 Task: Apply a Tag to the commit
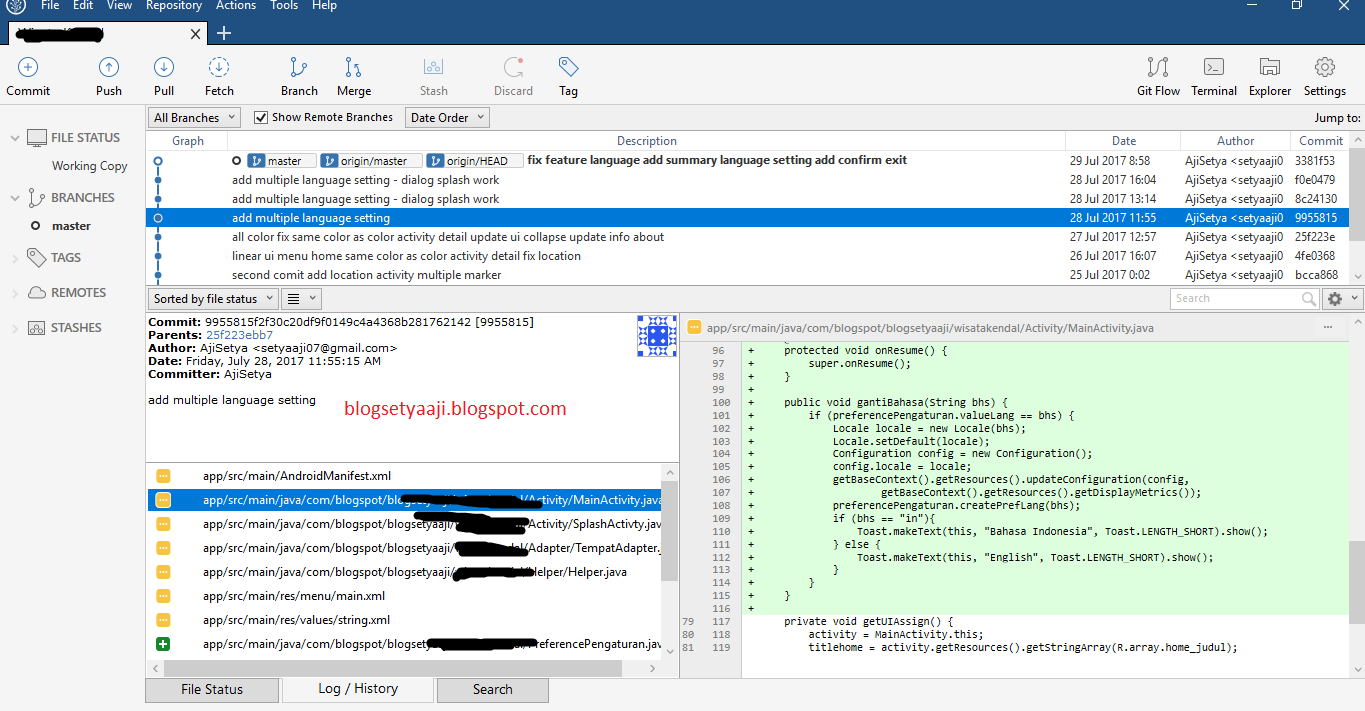(567, 75)
